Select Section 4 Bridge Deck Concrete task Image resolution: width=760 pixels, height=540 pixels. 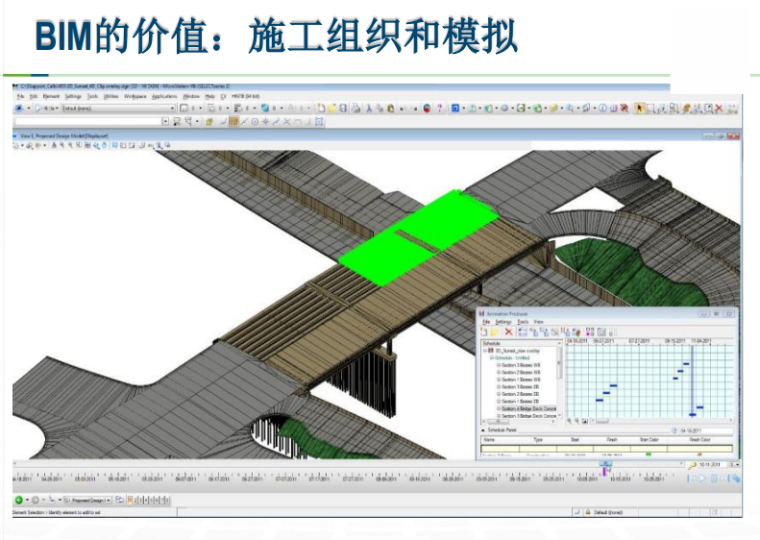[527, 408]
